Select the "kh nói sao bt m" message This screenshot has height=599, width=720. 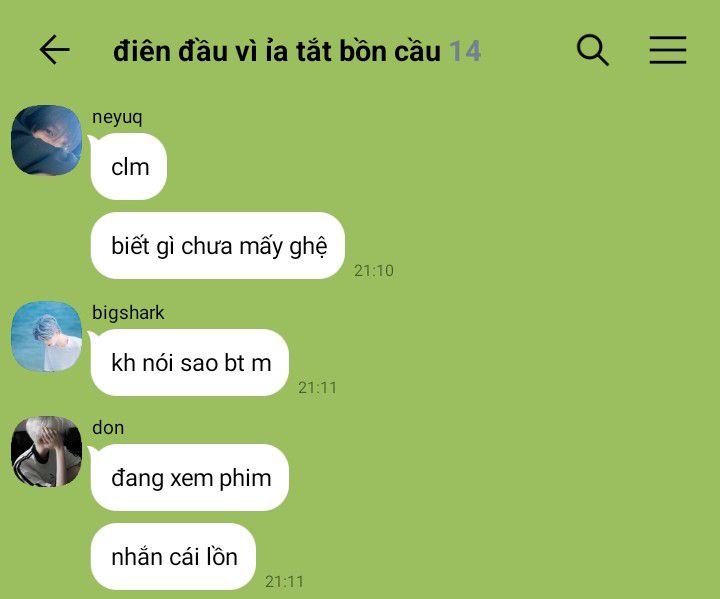190,362
